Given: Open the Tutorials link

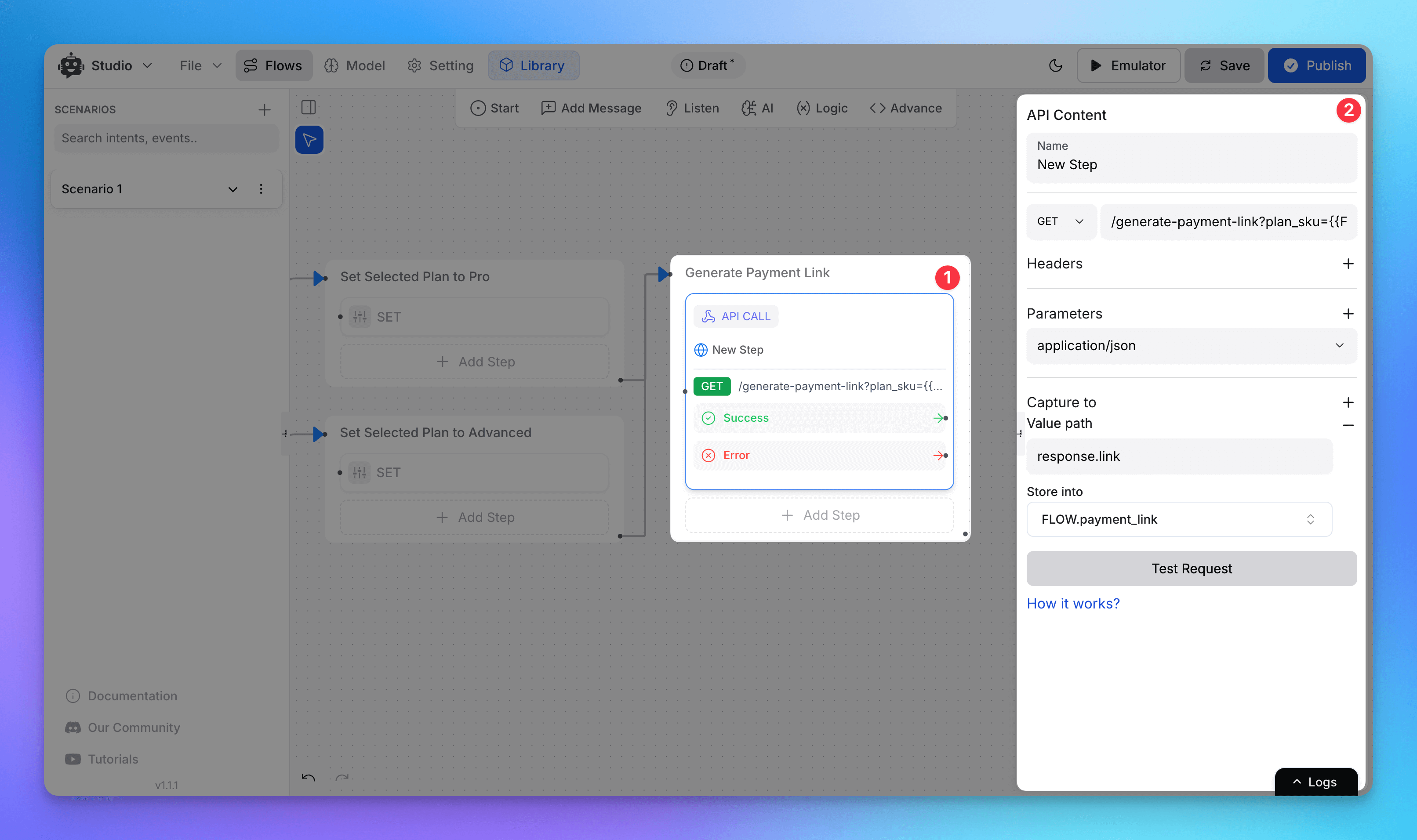Looking at the screenshot, I should click(102, 759).
